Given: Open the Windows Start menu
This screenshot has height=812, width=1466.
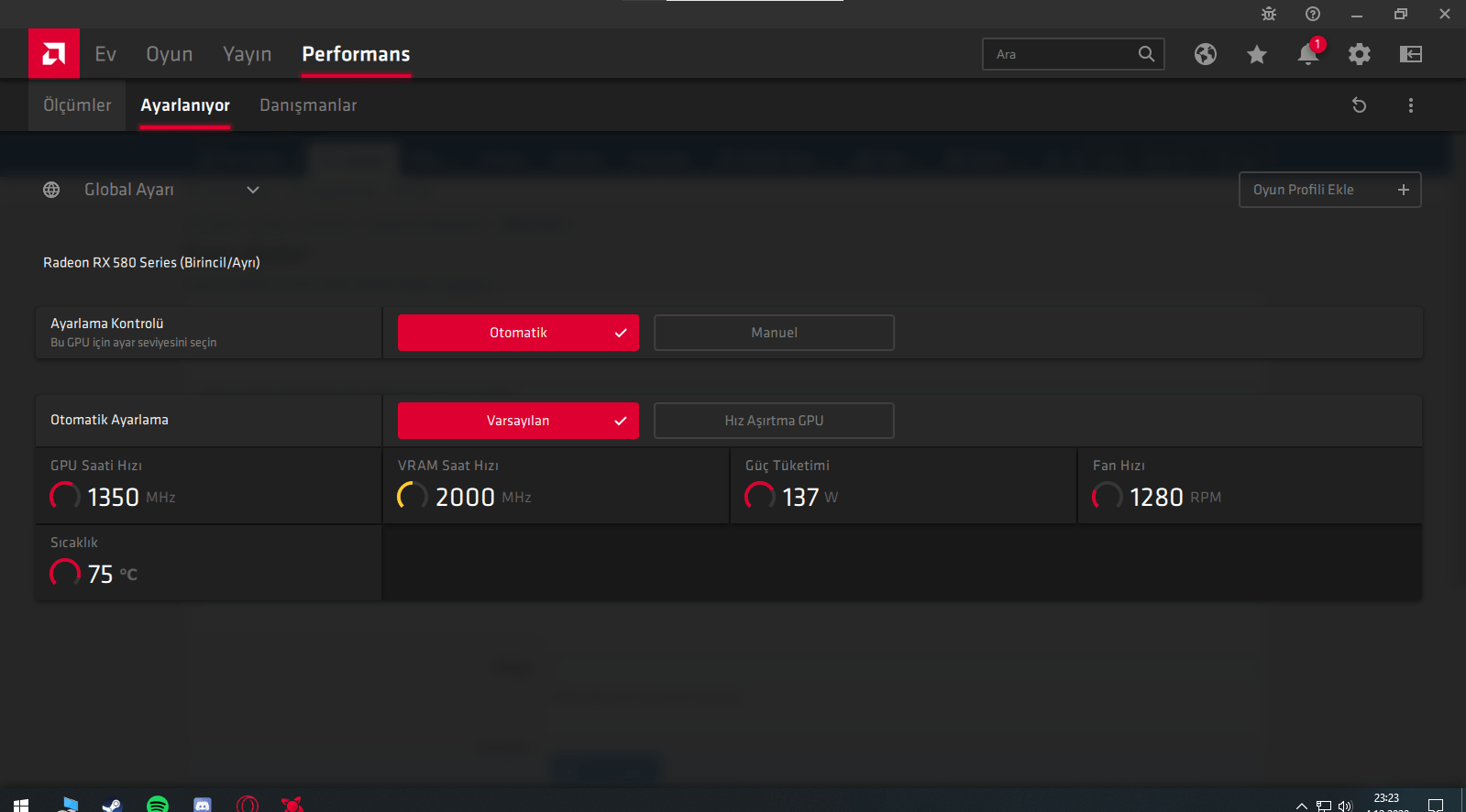Looking at the screenshot, I should point(21,806).
